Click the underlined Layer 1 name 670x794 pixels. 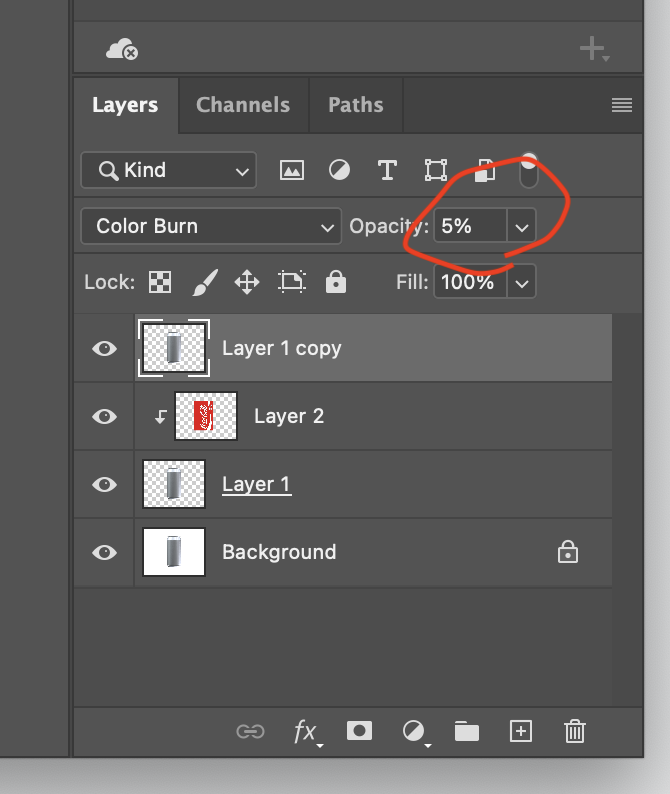pos(257,485)
